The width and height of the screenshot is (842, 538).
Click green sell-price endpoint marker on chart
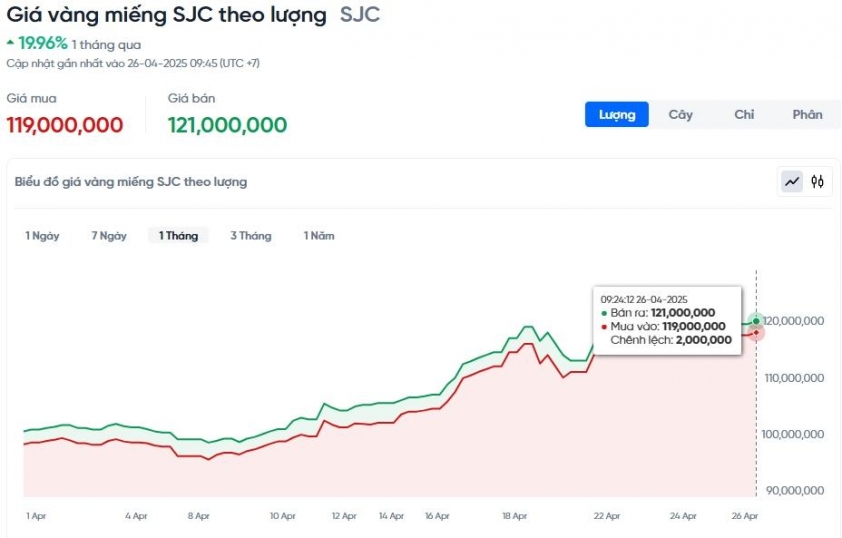[756, 321]
